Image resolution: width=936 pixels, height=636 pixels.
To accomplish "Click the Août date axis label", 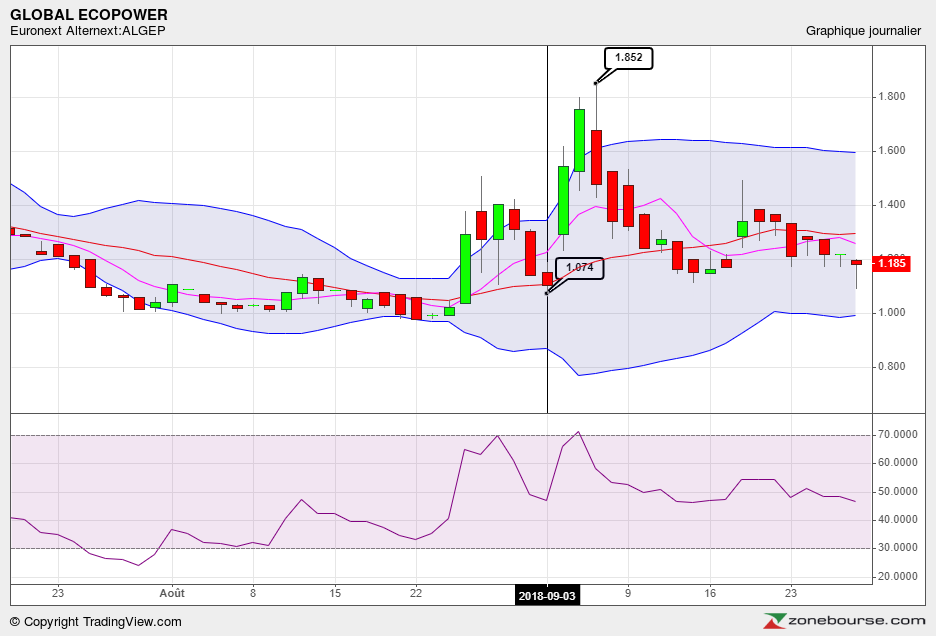I will 172,594.
